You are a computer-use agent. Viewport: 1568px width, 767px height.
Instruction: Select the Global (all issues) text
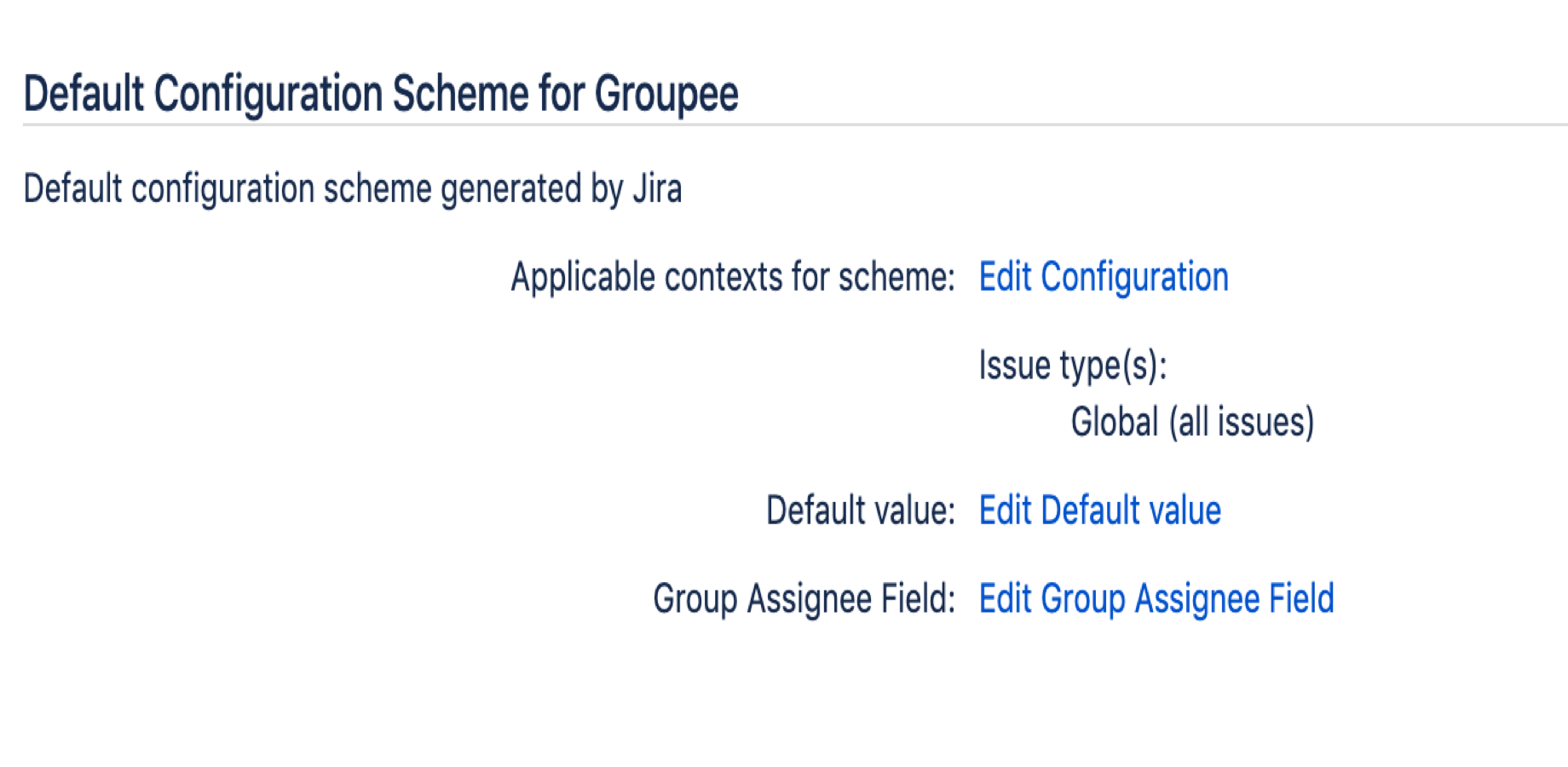pos(1193,423)
